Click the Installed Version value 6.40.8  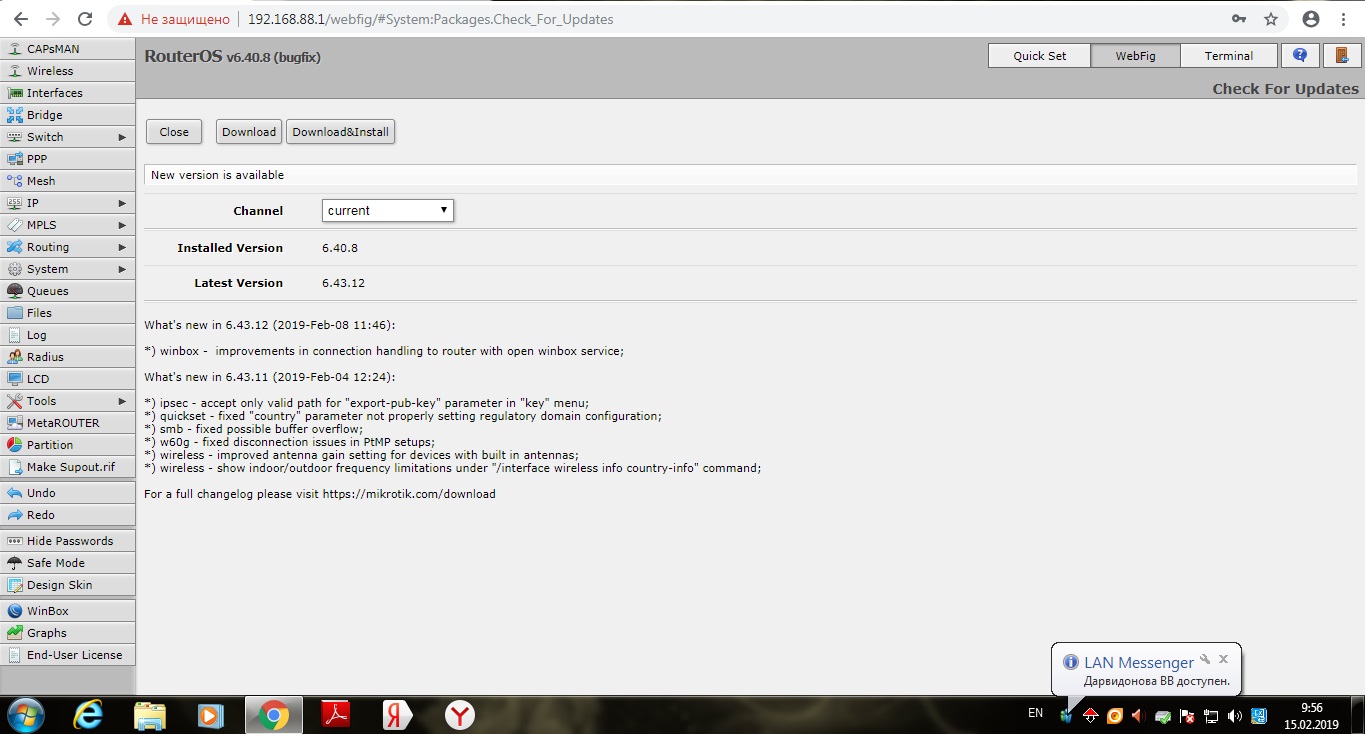point(339,248)
